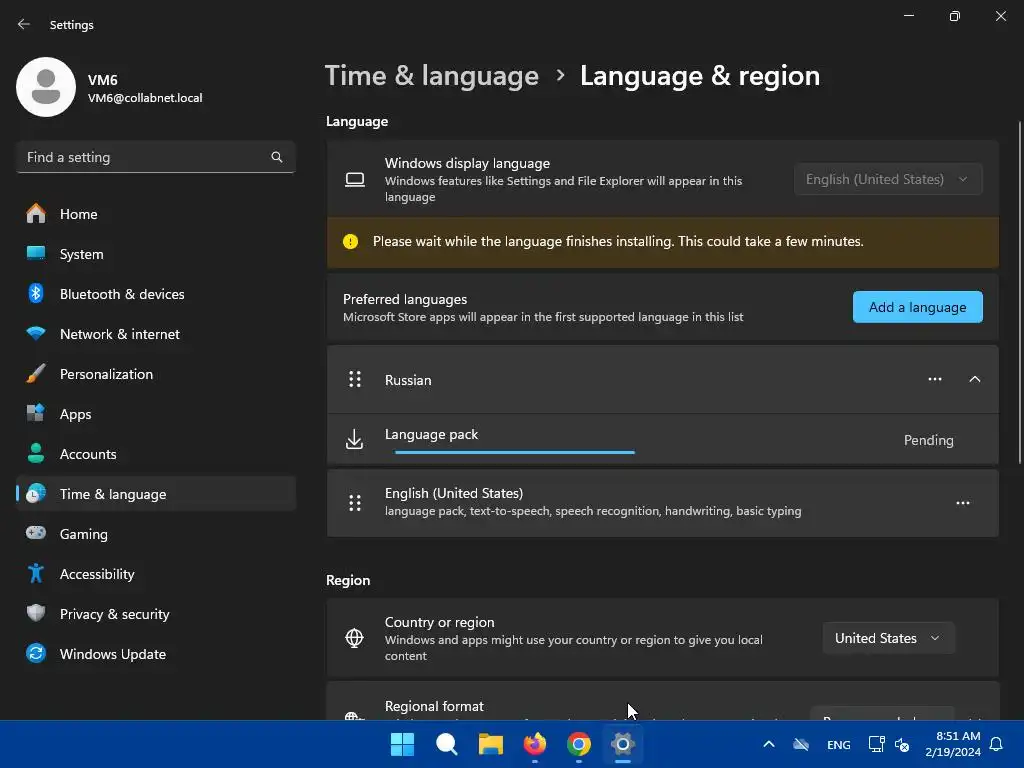
Task: Show hidden system tray icons
Action: (x=769, y=744)
